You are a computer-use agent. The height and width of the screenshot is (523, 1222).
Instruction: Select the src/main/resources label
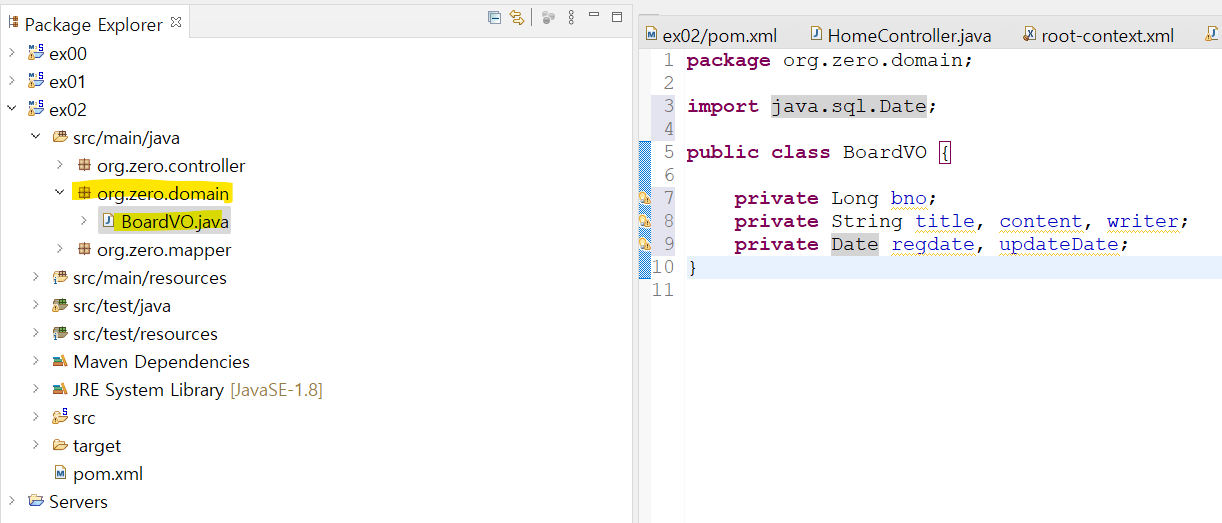tap(150, 277)
